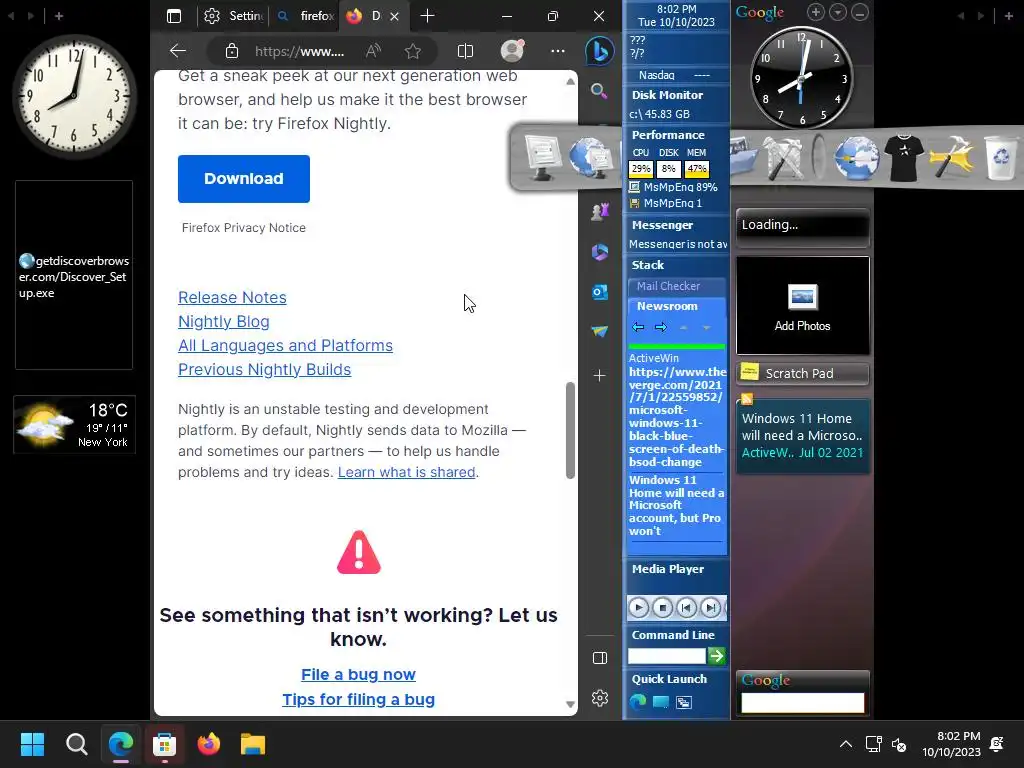Open Edge Settings and more ellipsis menu

pyautogui.click(x=558, y=51)
